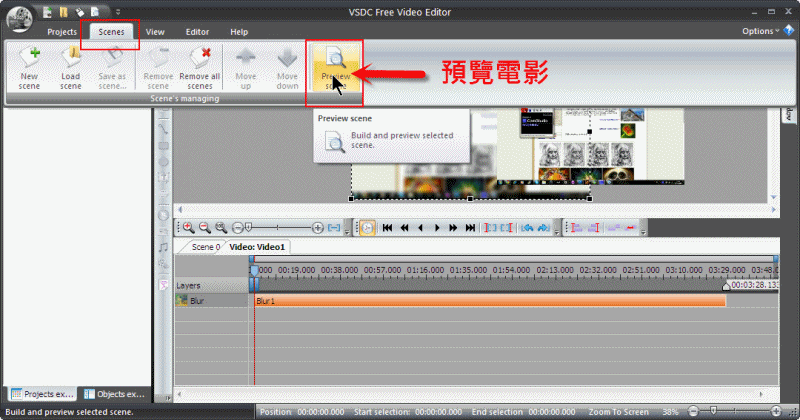Screen dimensions: 800x420
Task: Click open folder icon in quick access bar
Action: [x=64, y=12]
